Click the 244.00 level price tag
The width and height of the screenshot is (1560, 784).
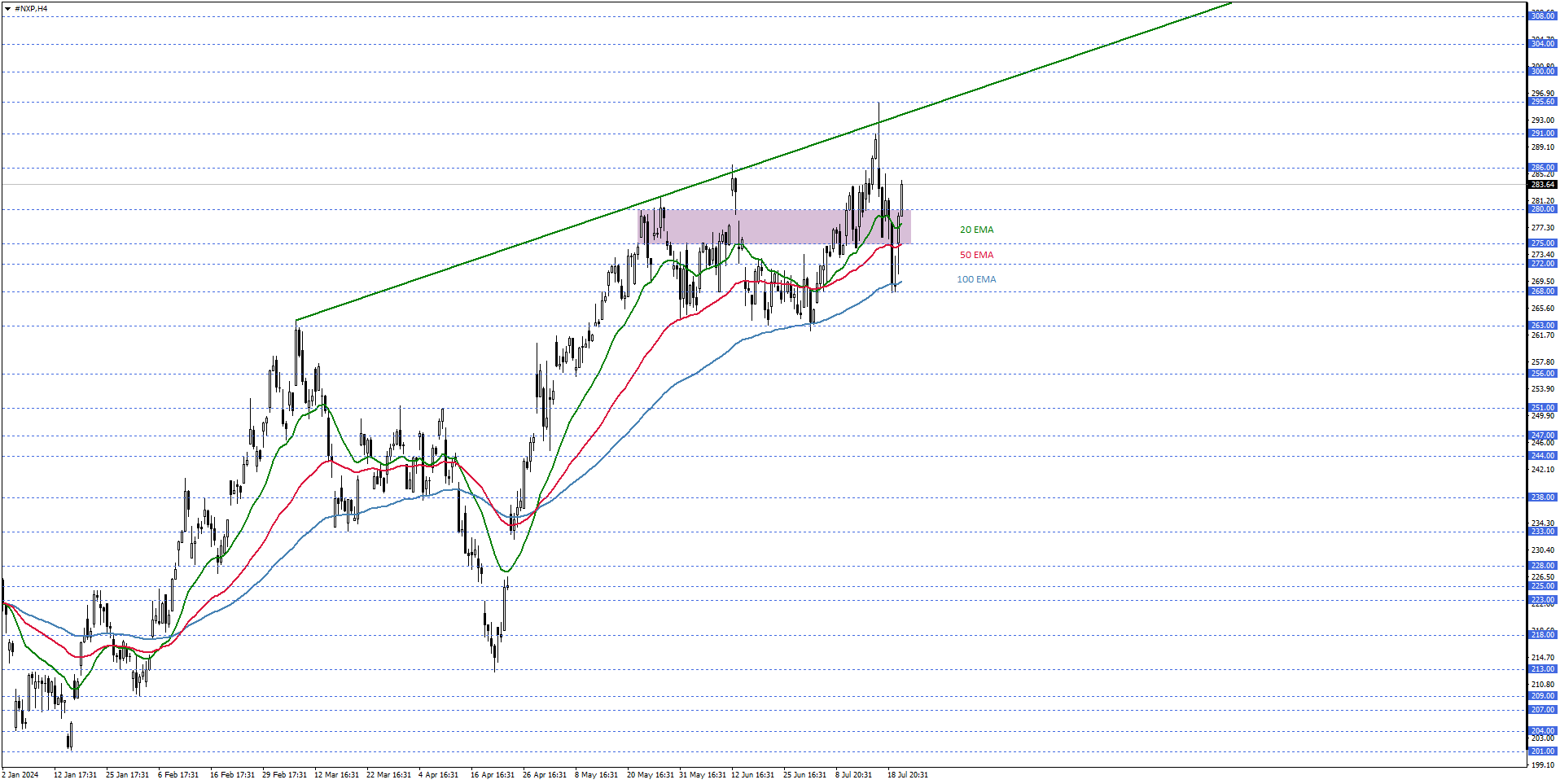[1543, 456]
